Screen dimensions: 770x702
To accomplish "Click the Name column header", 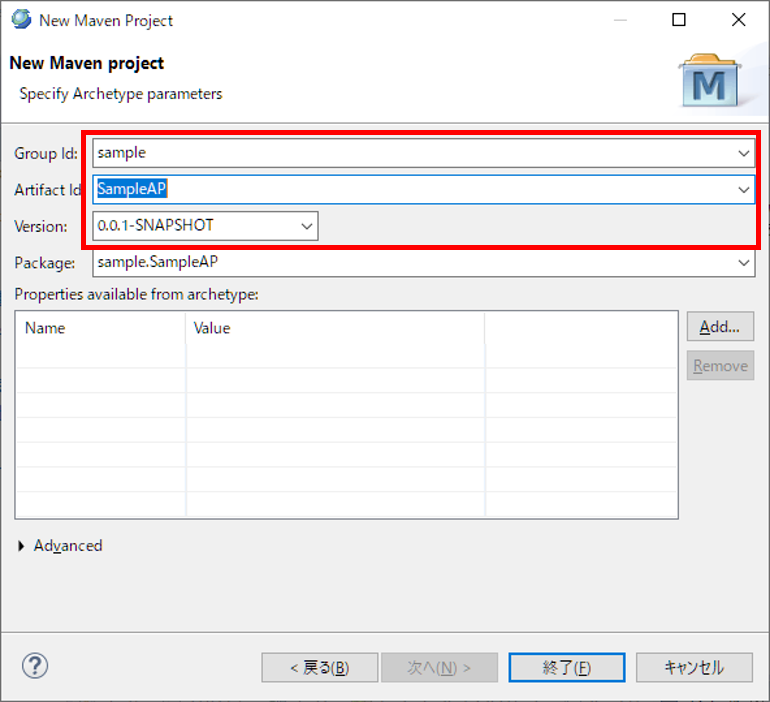I will (x=100, y=328).
